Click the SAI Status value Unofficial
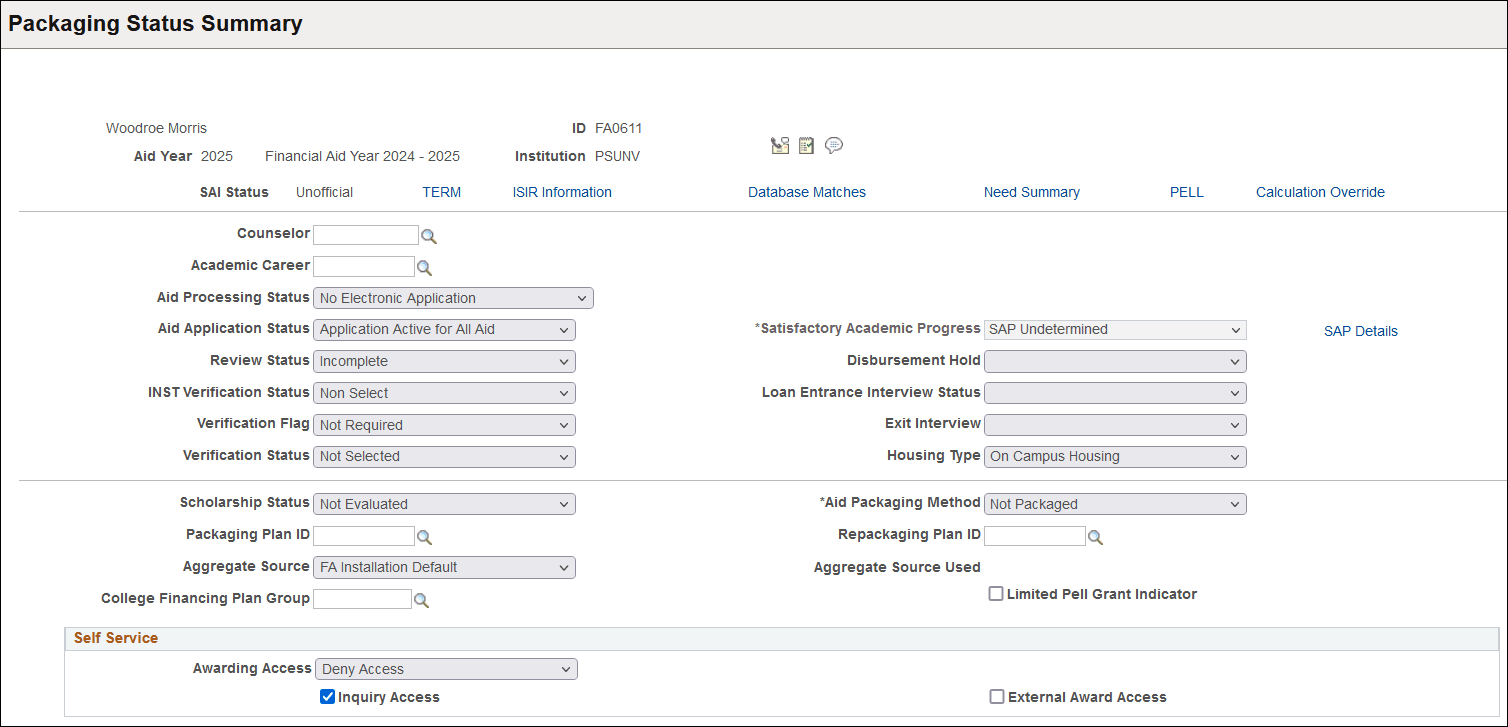This screenshot has width=1508, height=727. click(x=324, y=192)
